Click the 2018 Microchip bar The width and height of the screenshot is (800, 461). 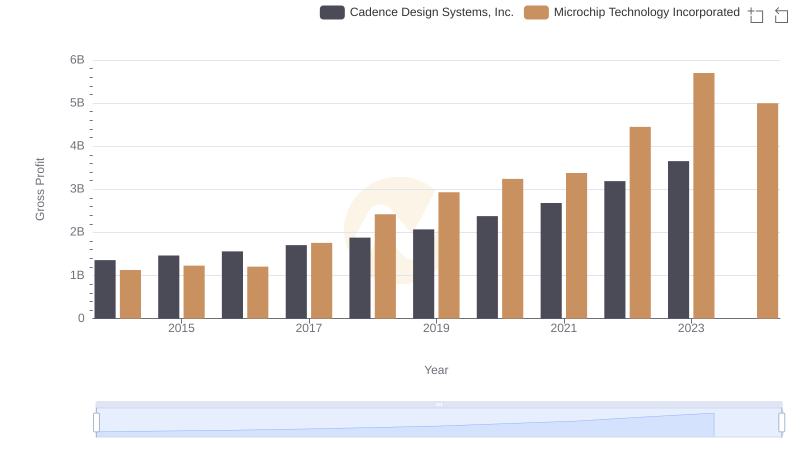385,266
